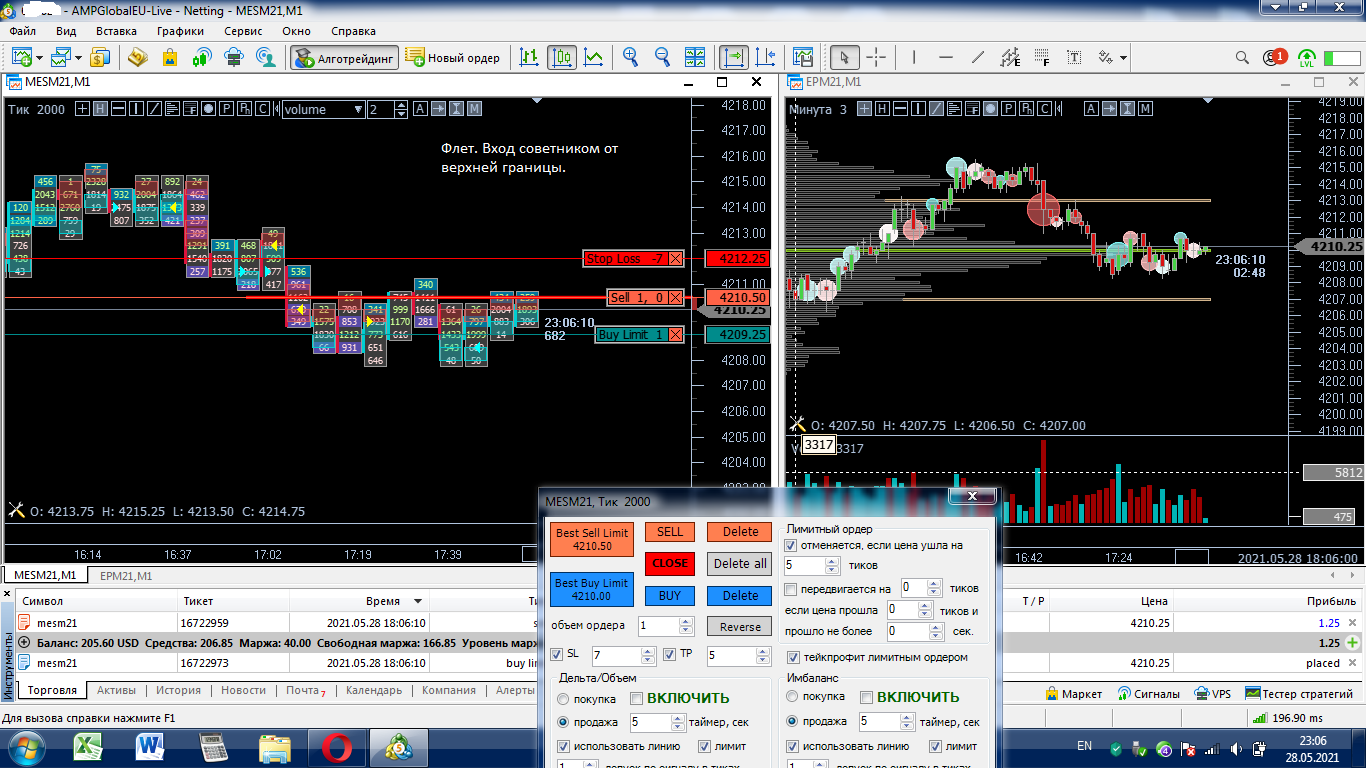This screenshot has width=1366, height=768.
Task: Check the 'передвигается на' checkbox
Action: [x=792, y=589]
